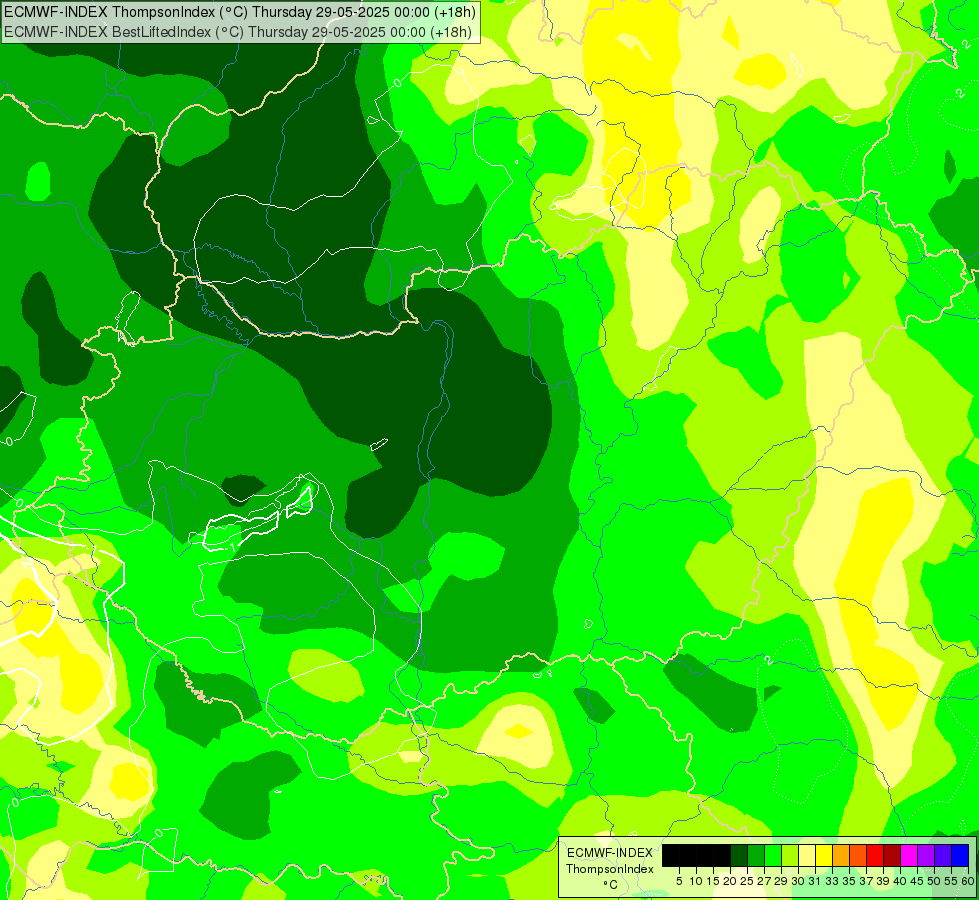This screenshot has width=979, height=900.
Task: Select the violet 50-55 legend swatch
Action: tap(943, 855)
